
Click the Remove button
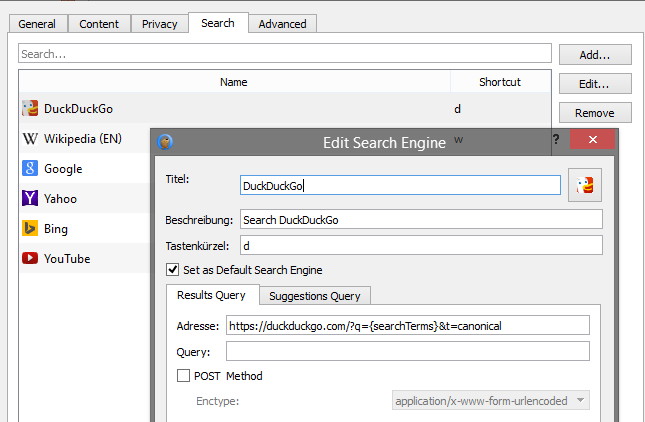click(x=595, y=113)
